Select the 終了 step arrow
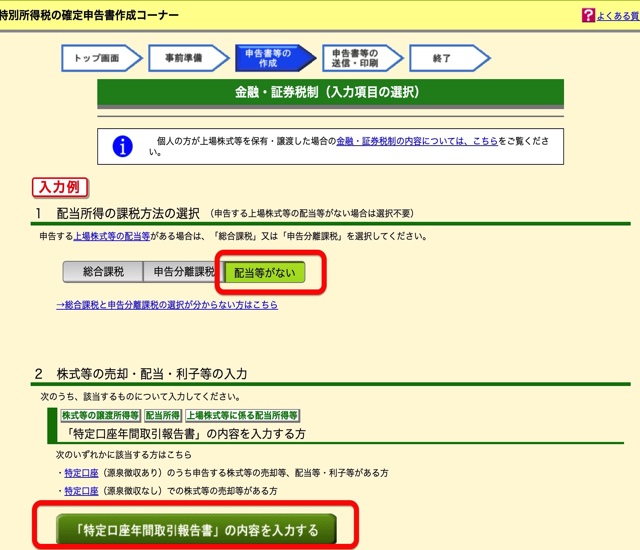The width and height of the screenshot is (640, 550). pos(442,59)
